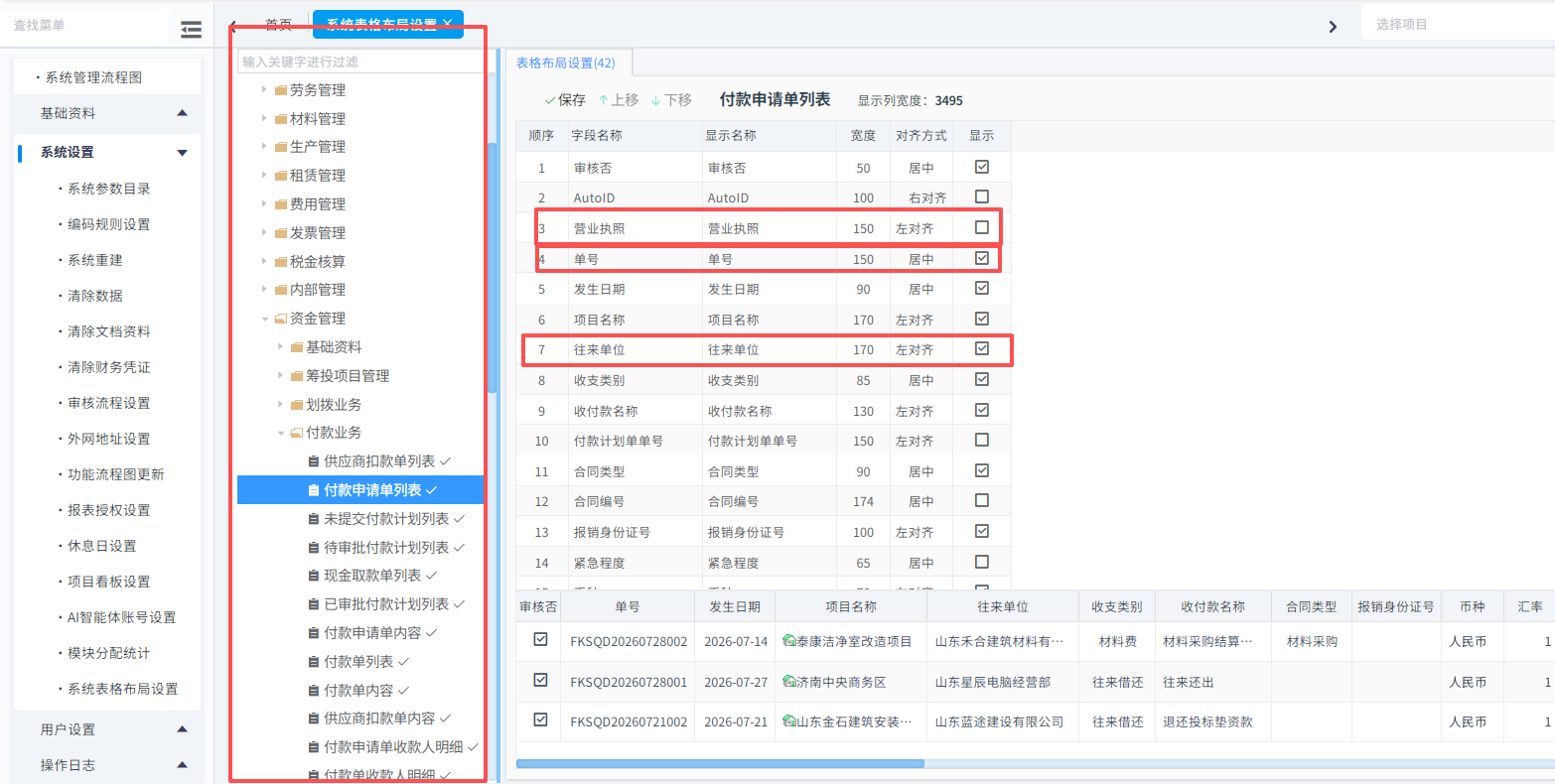
Task: Uncheck display for 往来单位 field
Action: pos(982,348)
